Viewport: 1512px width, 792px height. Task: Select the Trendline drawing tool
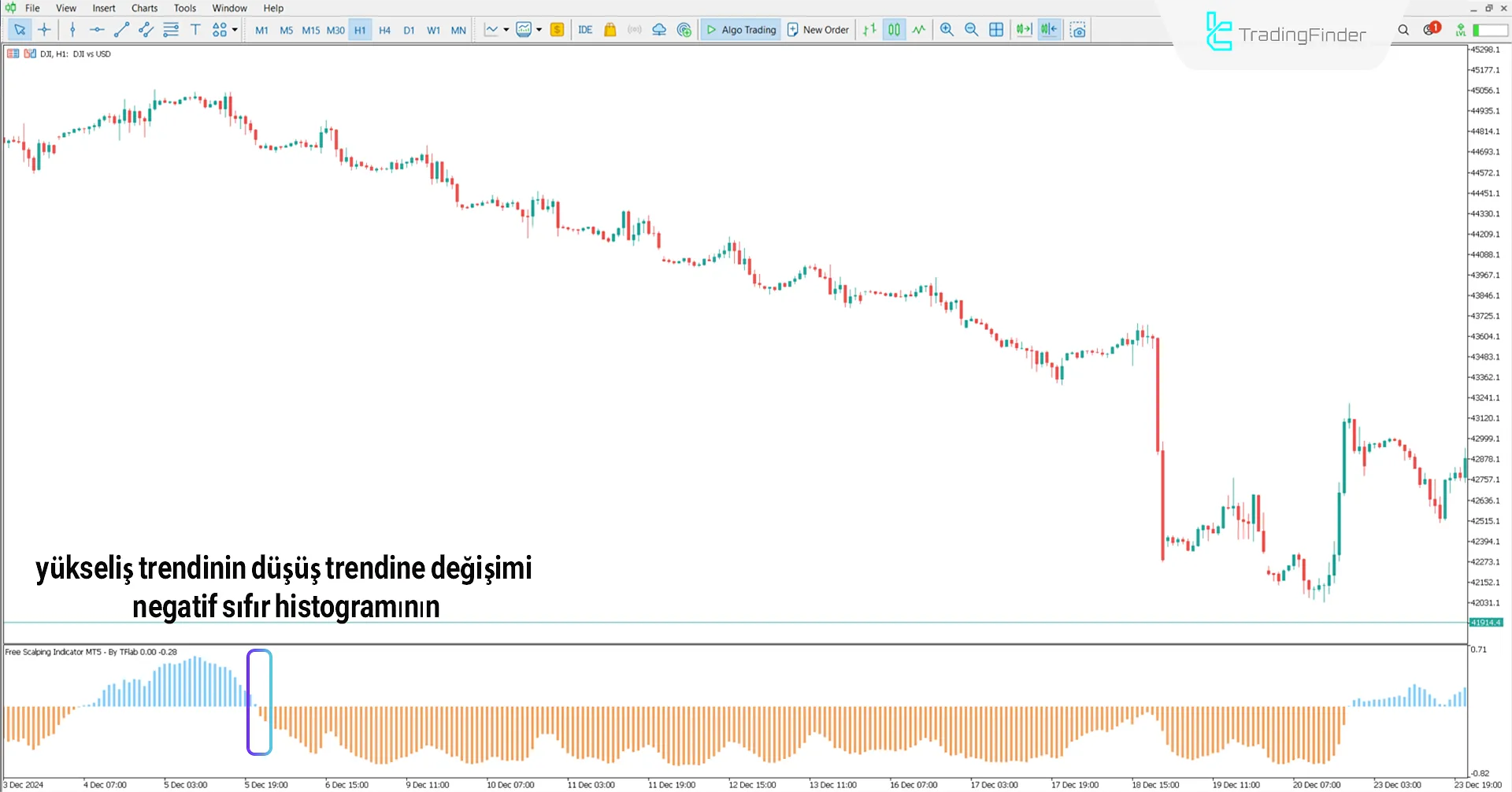(121, 29)
